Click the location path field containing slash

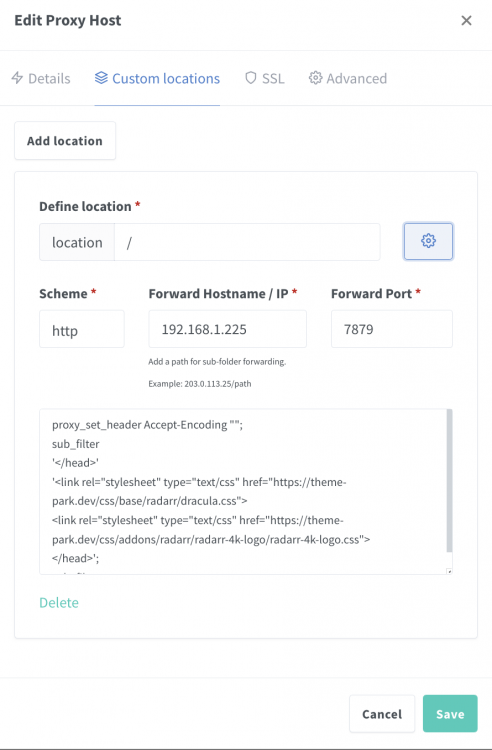click(x=247, y=242)
